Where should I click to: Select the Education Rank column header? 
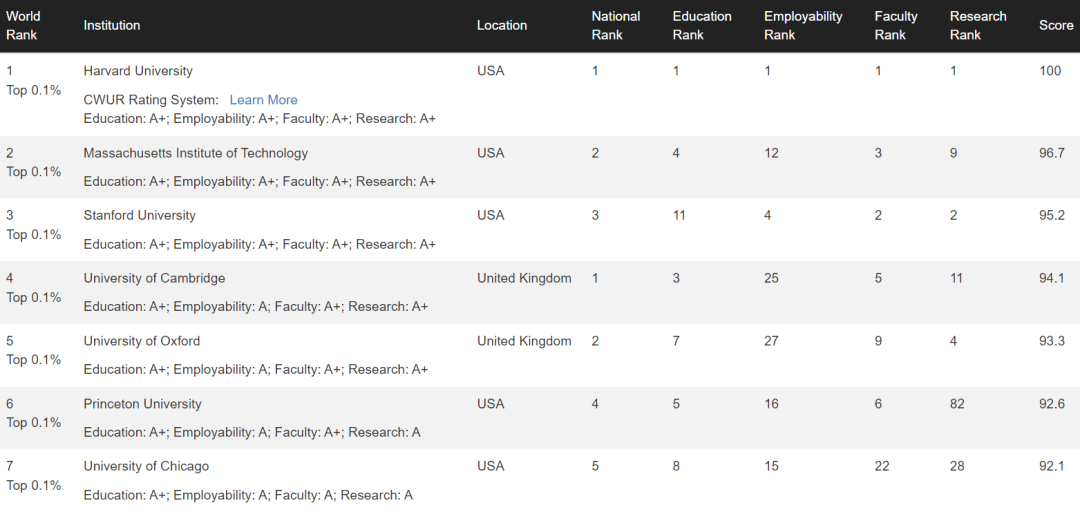coord(702,25)
